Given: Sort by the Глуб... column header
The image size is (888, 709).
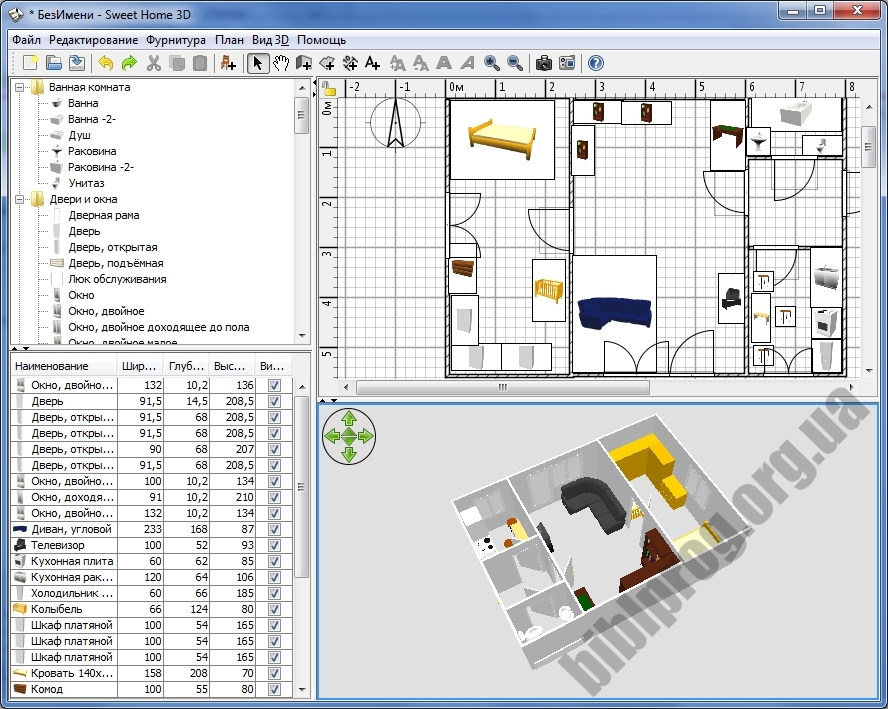Looking at the screenshot, I should pyautogui.click(x=186, y=366).
